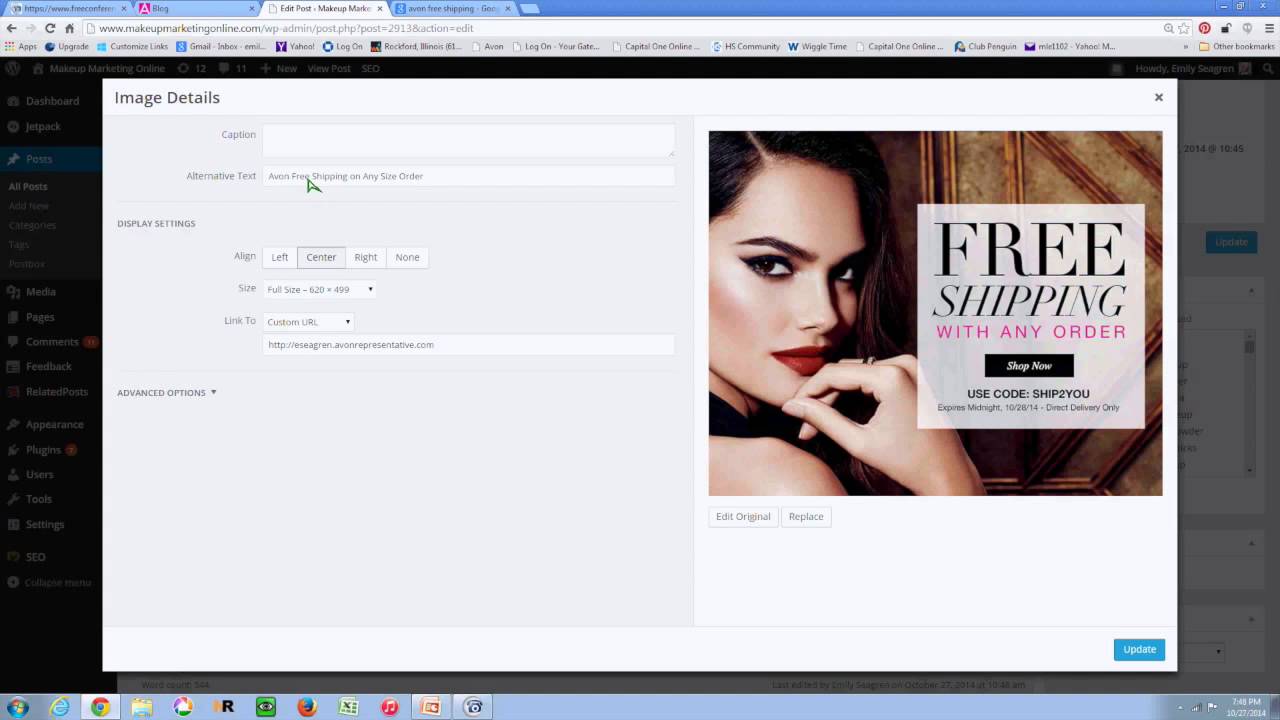Viewport: 1280px width, 720px height.
Task: Click the Replace image button
Action: pos(806,517)
